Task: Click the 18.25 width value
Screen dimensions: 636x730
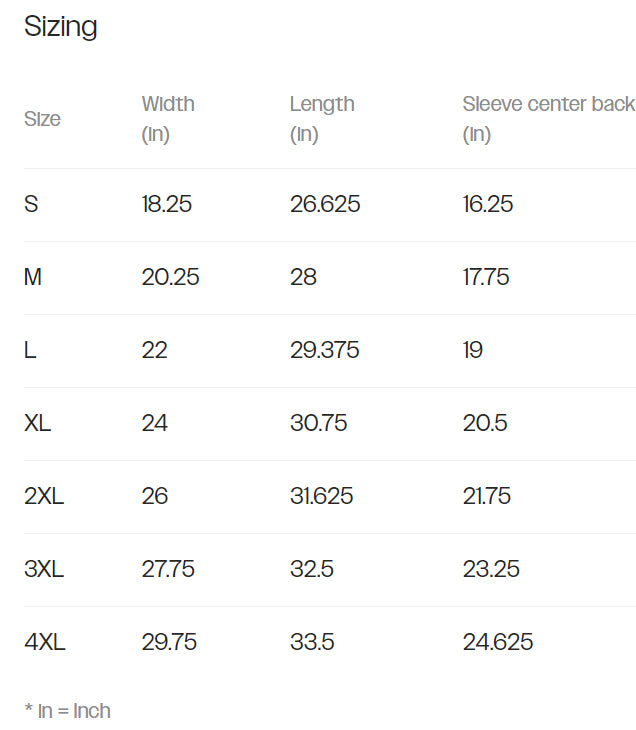Action: pyautogui.click(x=167, y=204)
